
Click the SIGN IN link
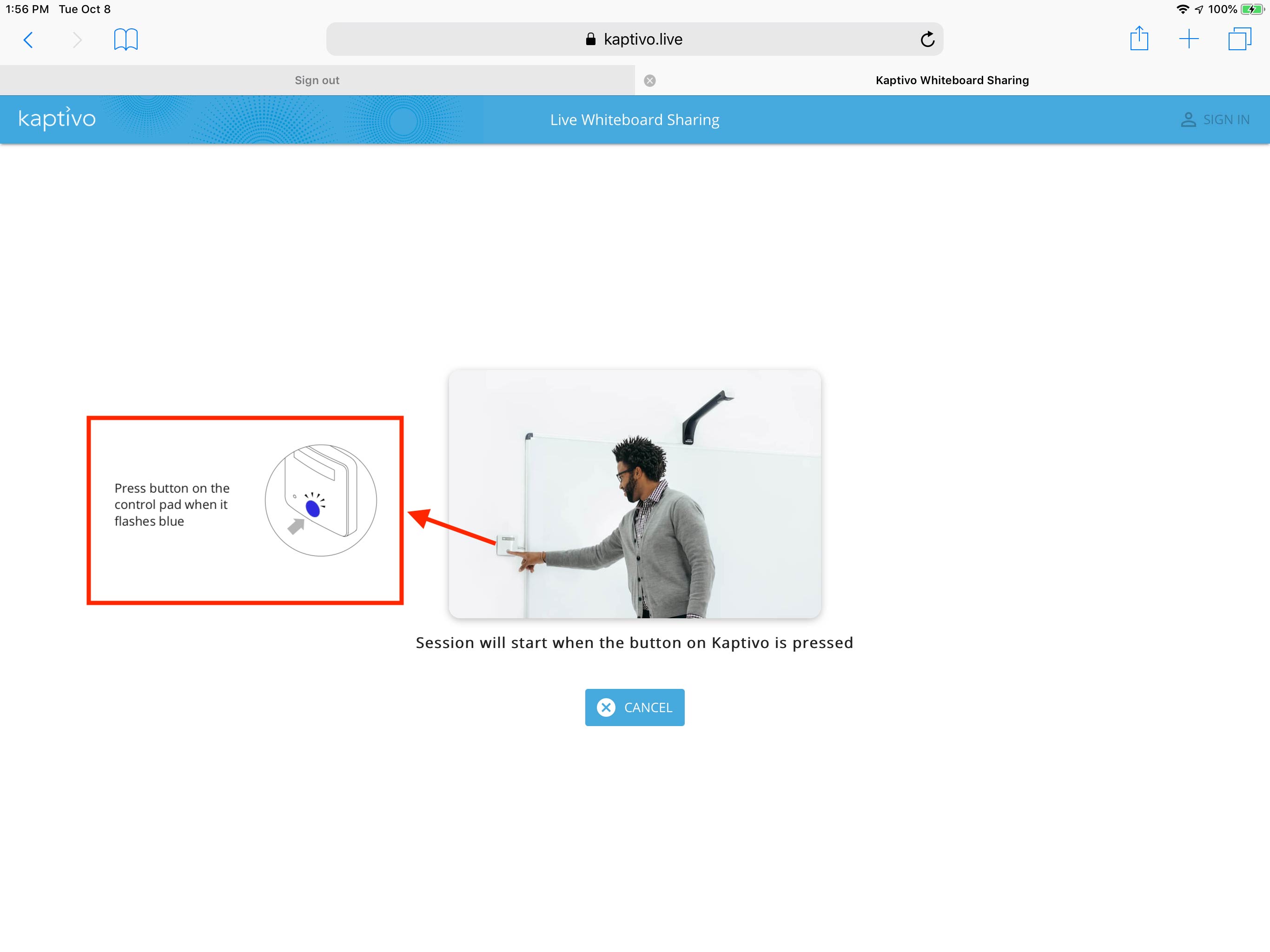[1226, 119]
